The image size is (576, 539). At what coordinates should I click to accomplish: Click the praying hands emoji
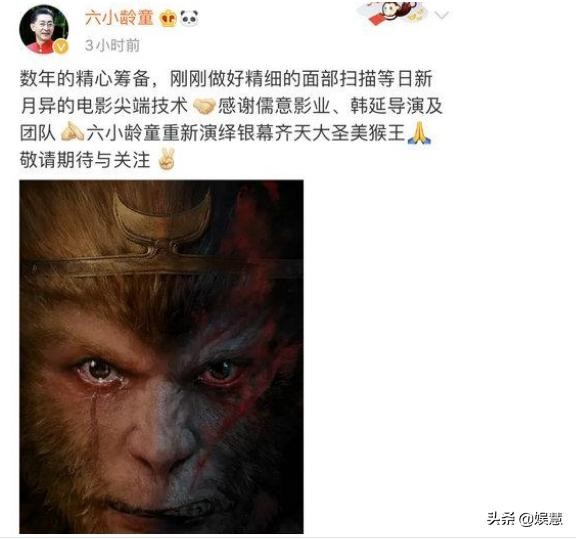click(420, 133)
